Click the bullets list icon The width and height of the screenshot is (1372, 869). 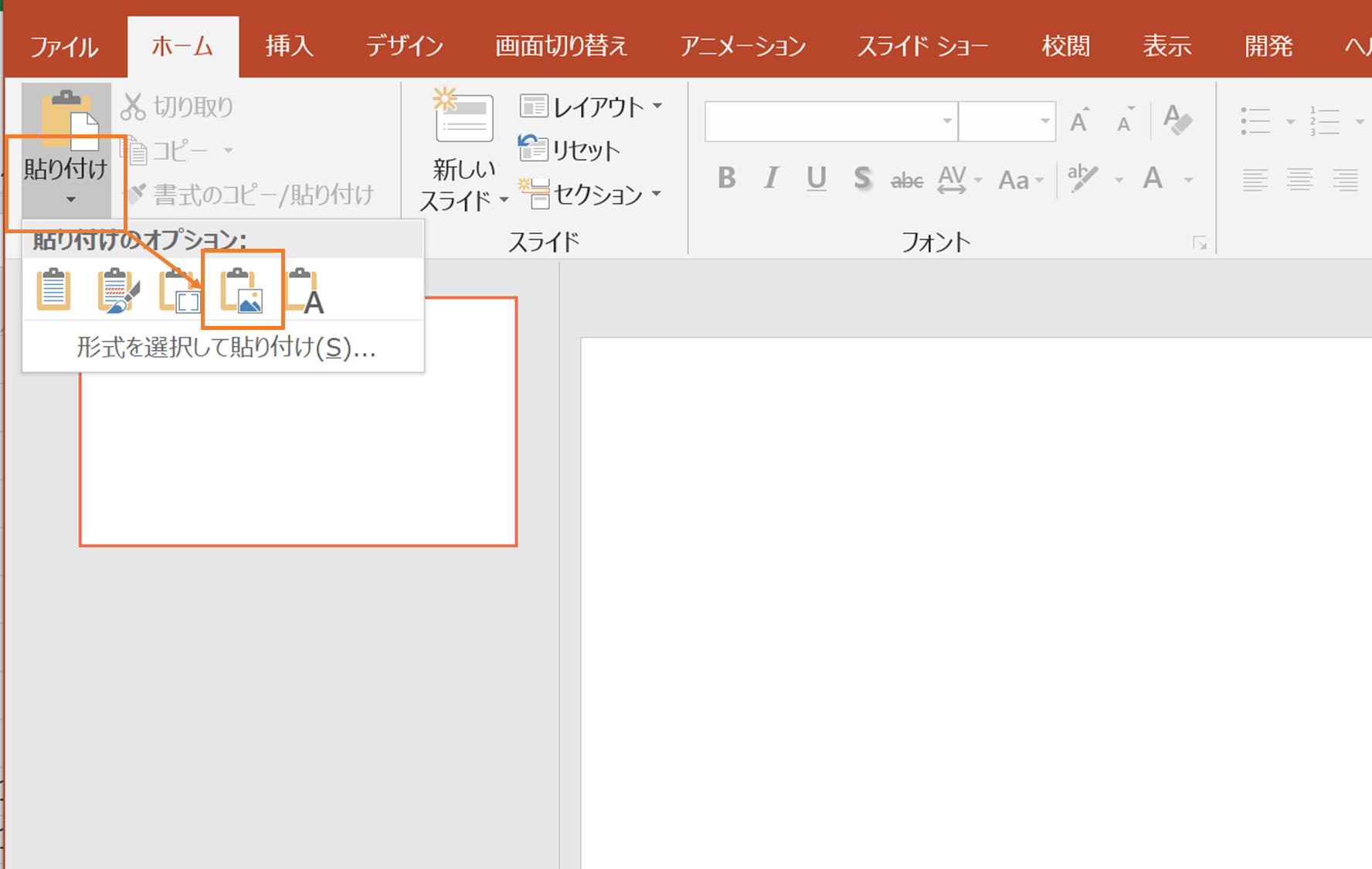point(1255,121)
